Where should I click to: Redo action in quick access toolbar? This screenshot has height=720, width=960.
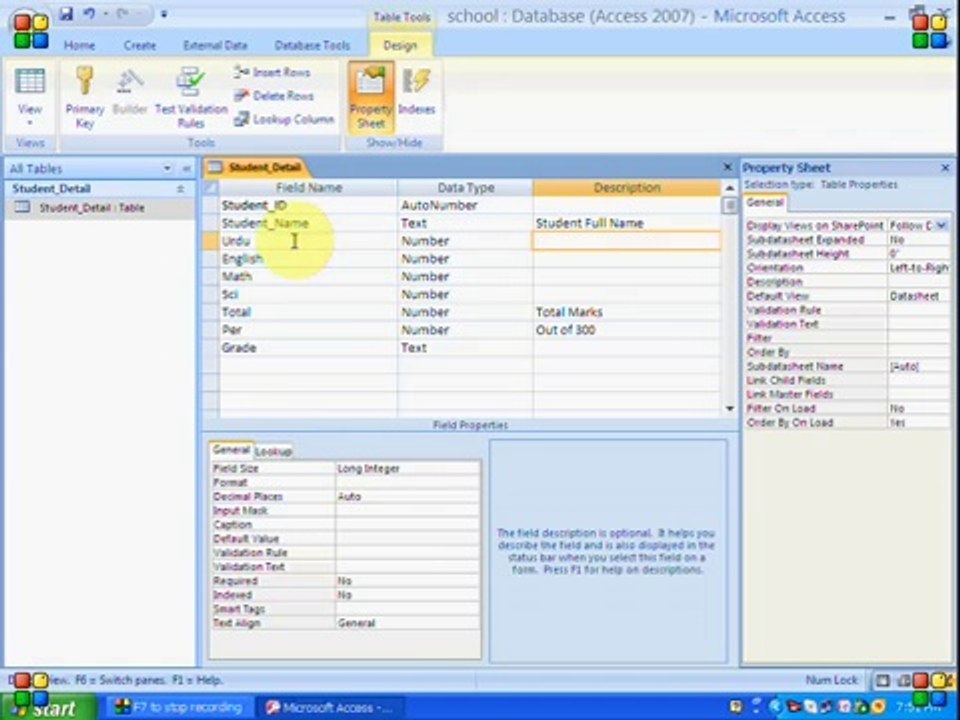point(121,13)
